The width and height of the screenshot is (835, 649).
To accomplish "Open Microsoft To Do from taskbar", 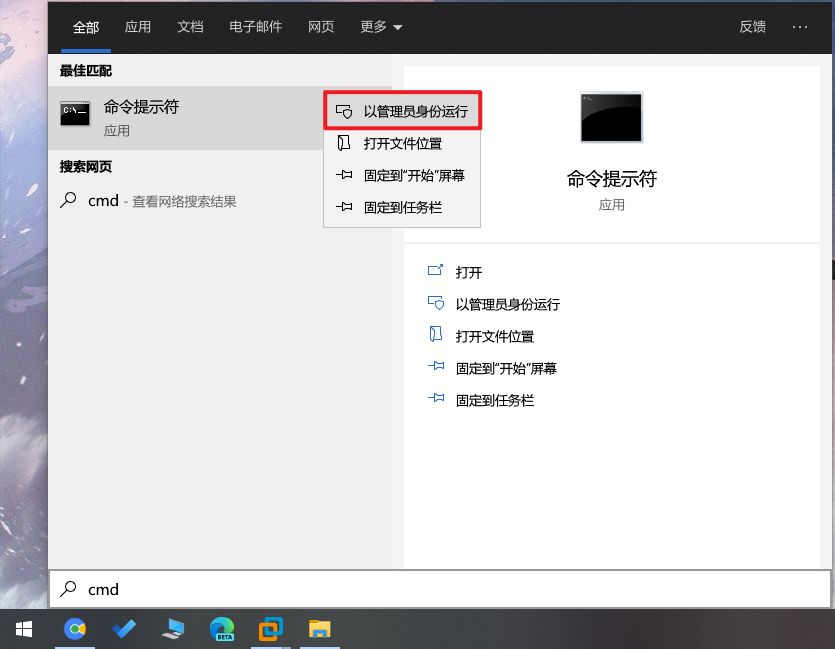I will (x=124, y=629).
